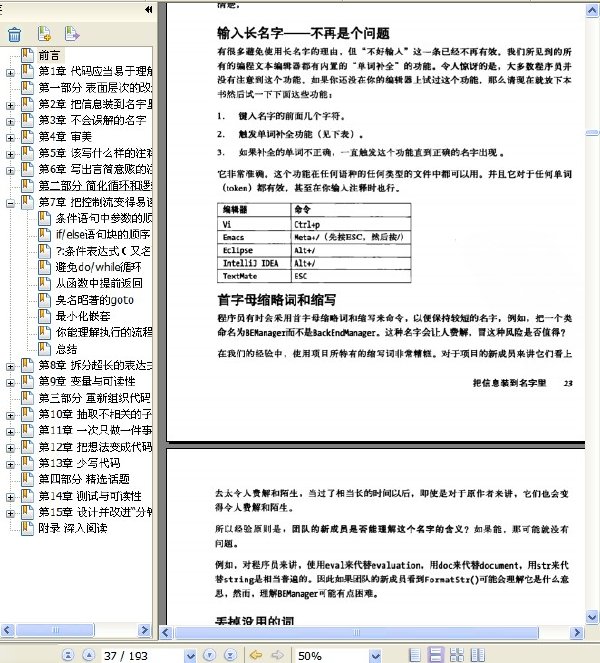Expand the 第3章 bookmark

(10, 122)
